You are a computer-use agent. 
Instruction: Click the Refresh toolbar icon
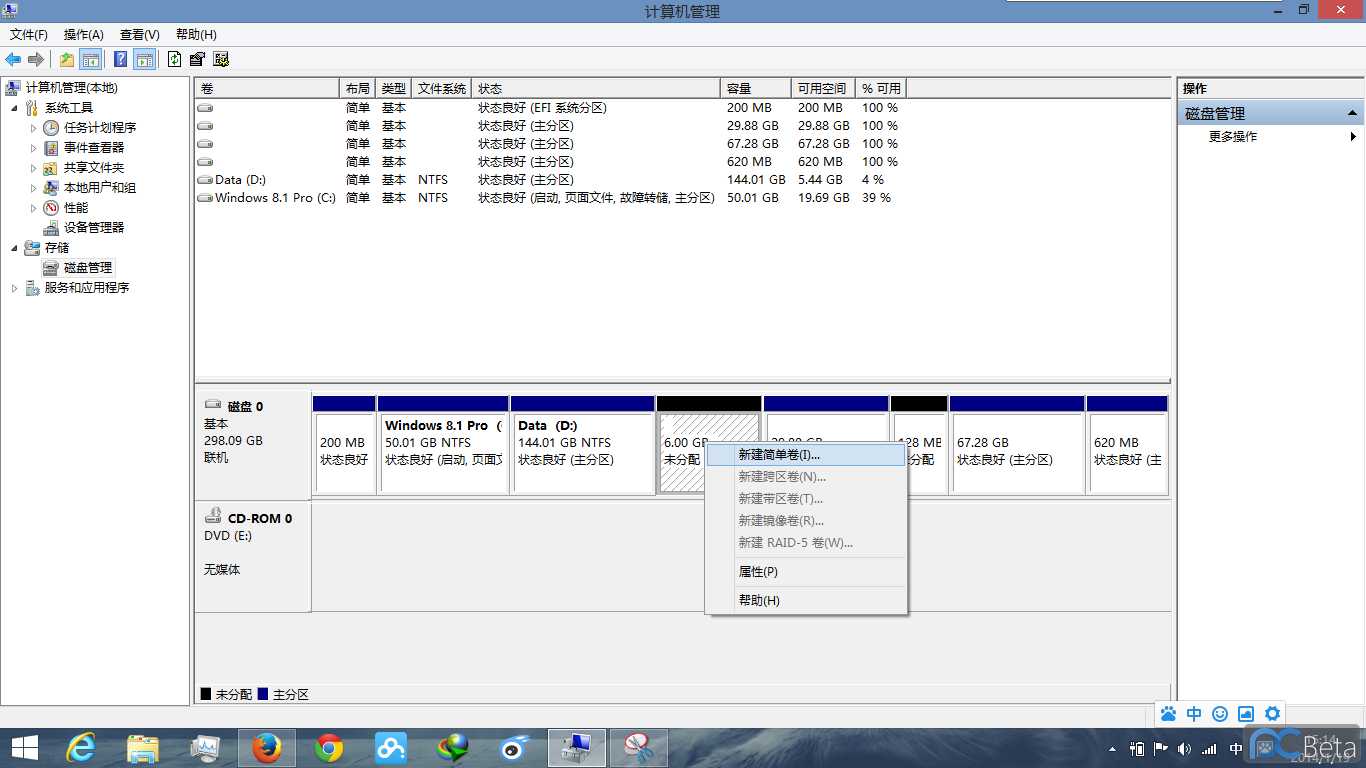click(x=175, y=60)
